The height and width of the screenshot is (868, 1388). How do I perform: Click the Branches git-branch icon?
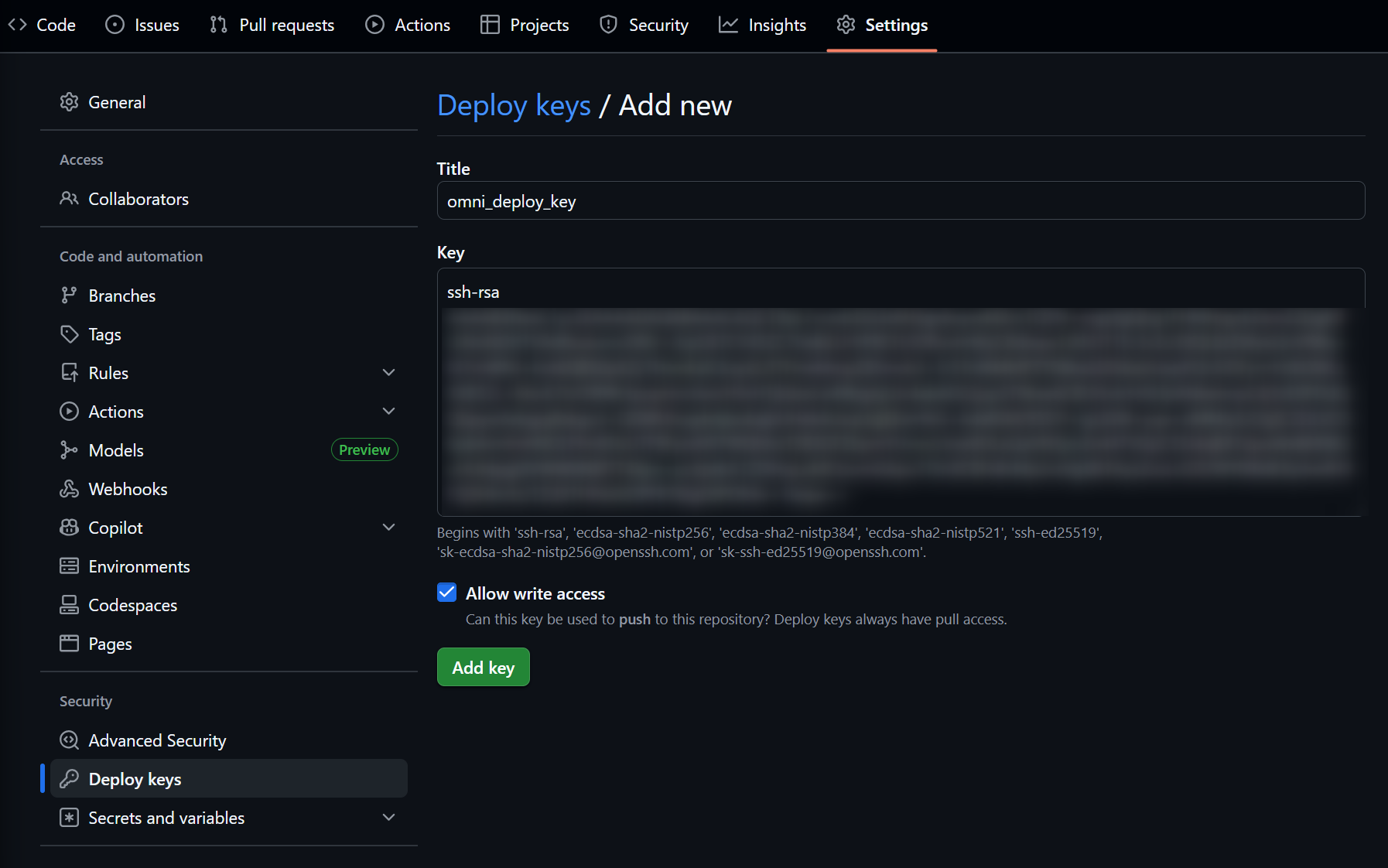(x=69, y=296)
